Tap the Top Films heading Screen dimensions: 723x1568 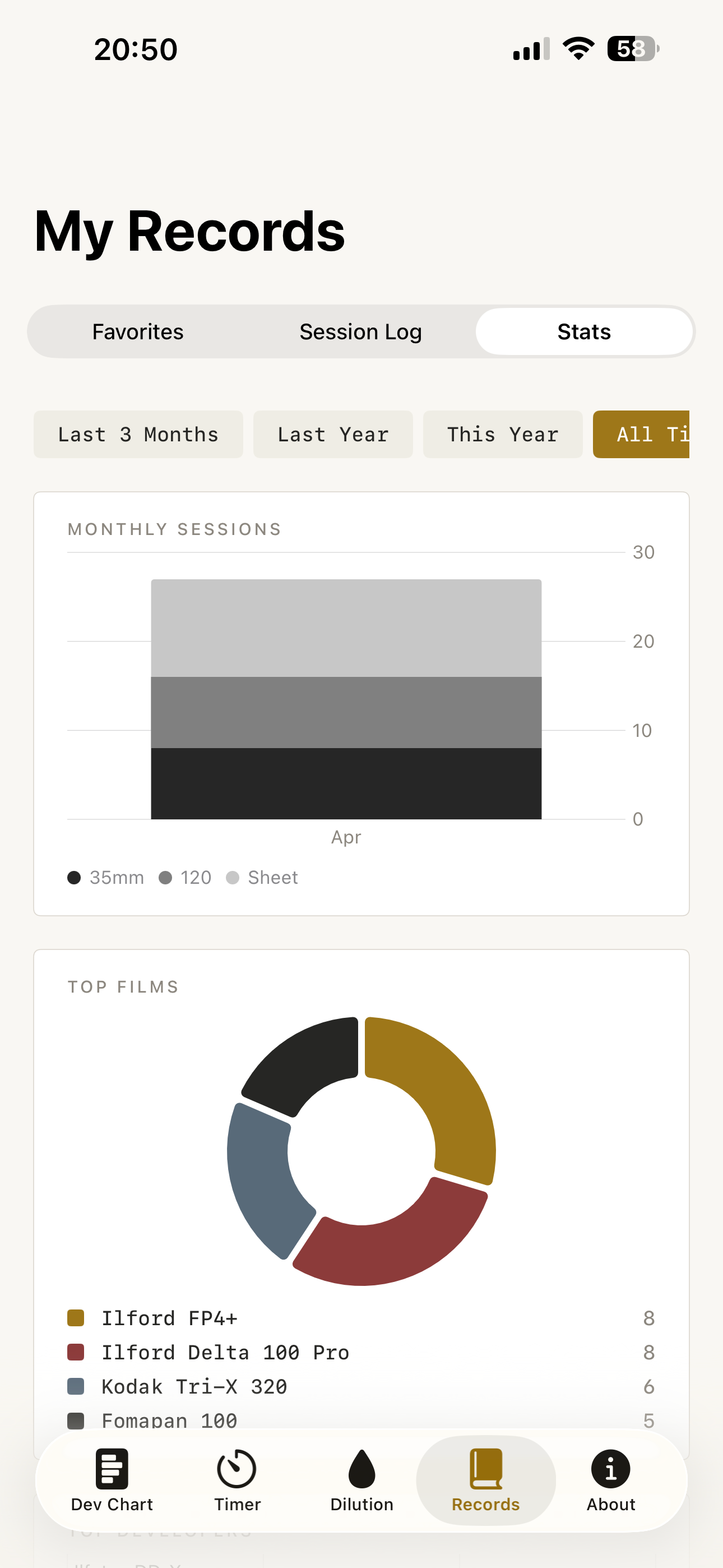(123, 986)
